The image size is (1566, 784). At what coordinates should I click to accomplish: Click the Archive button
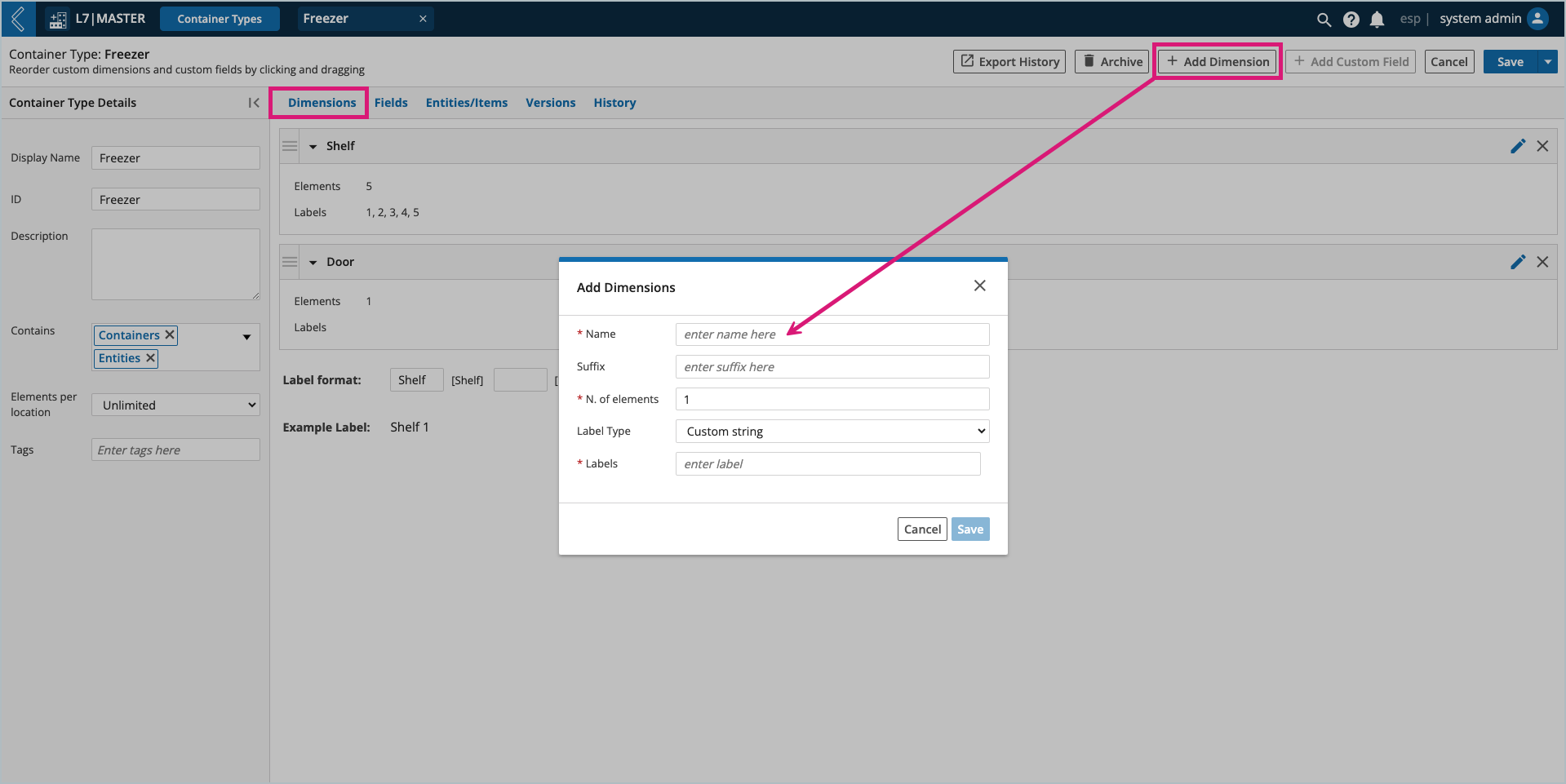[1111, 62]
